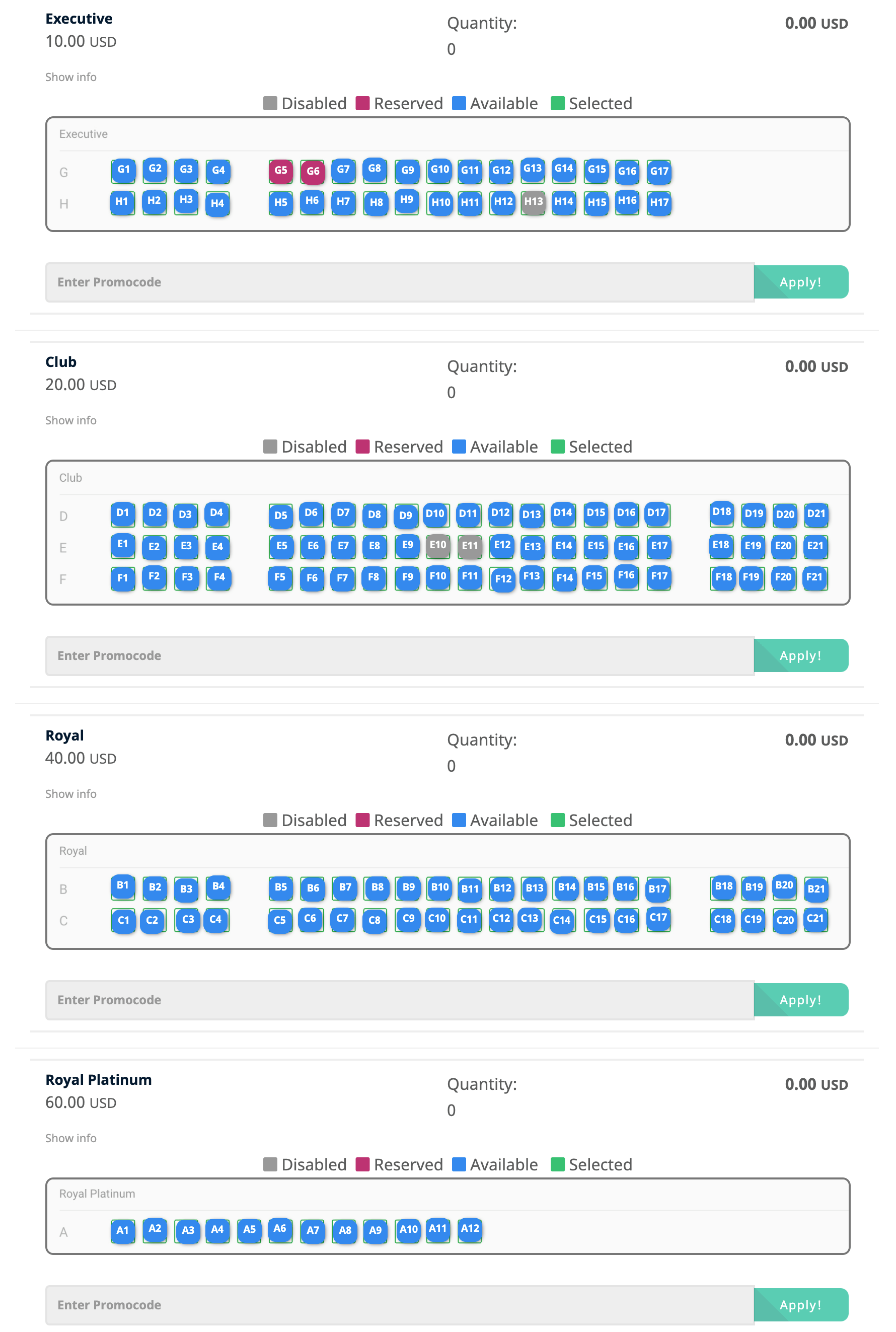This screenshot has width=896, height=1332.
Task: Select seat F12 in Club row F
Action: tap(503, 579)
